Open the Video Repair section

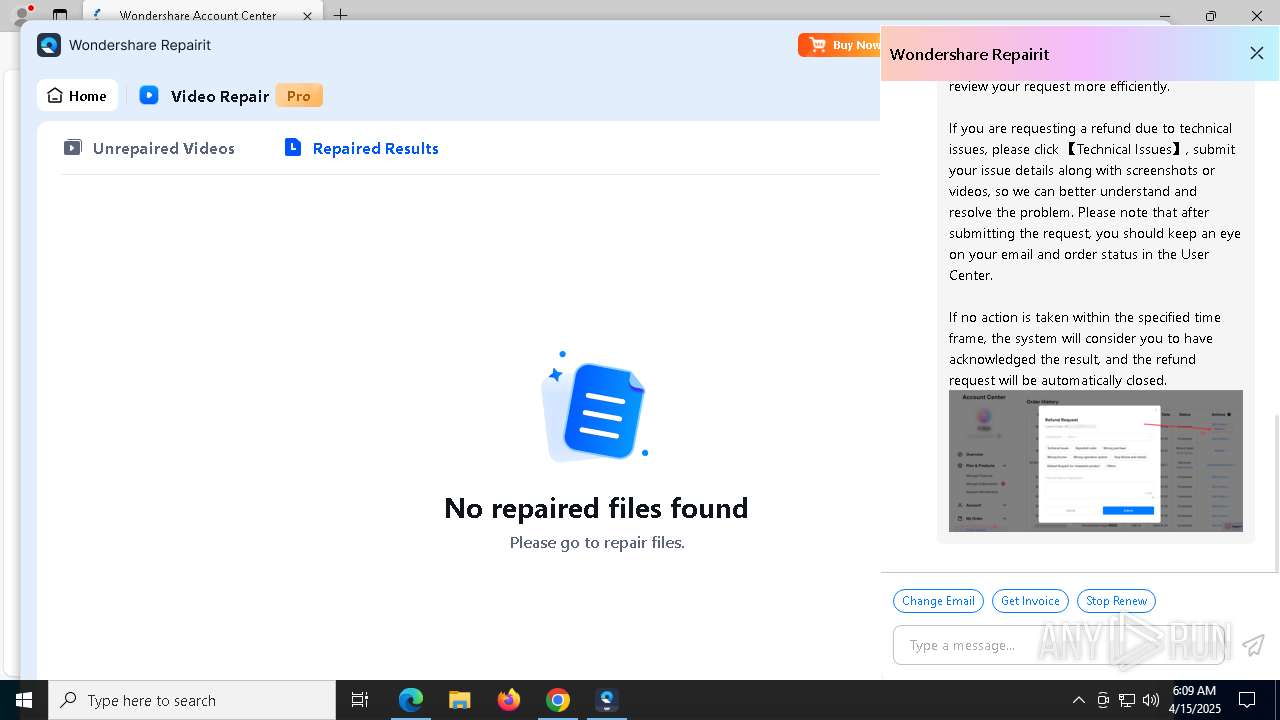(219, 96)
